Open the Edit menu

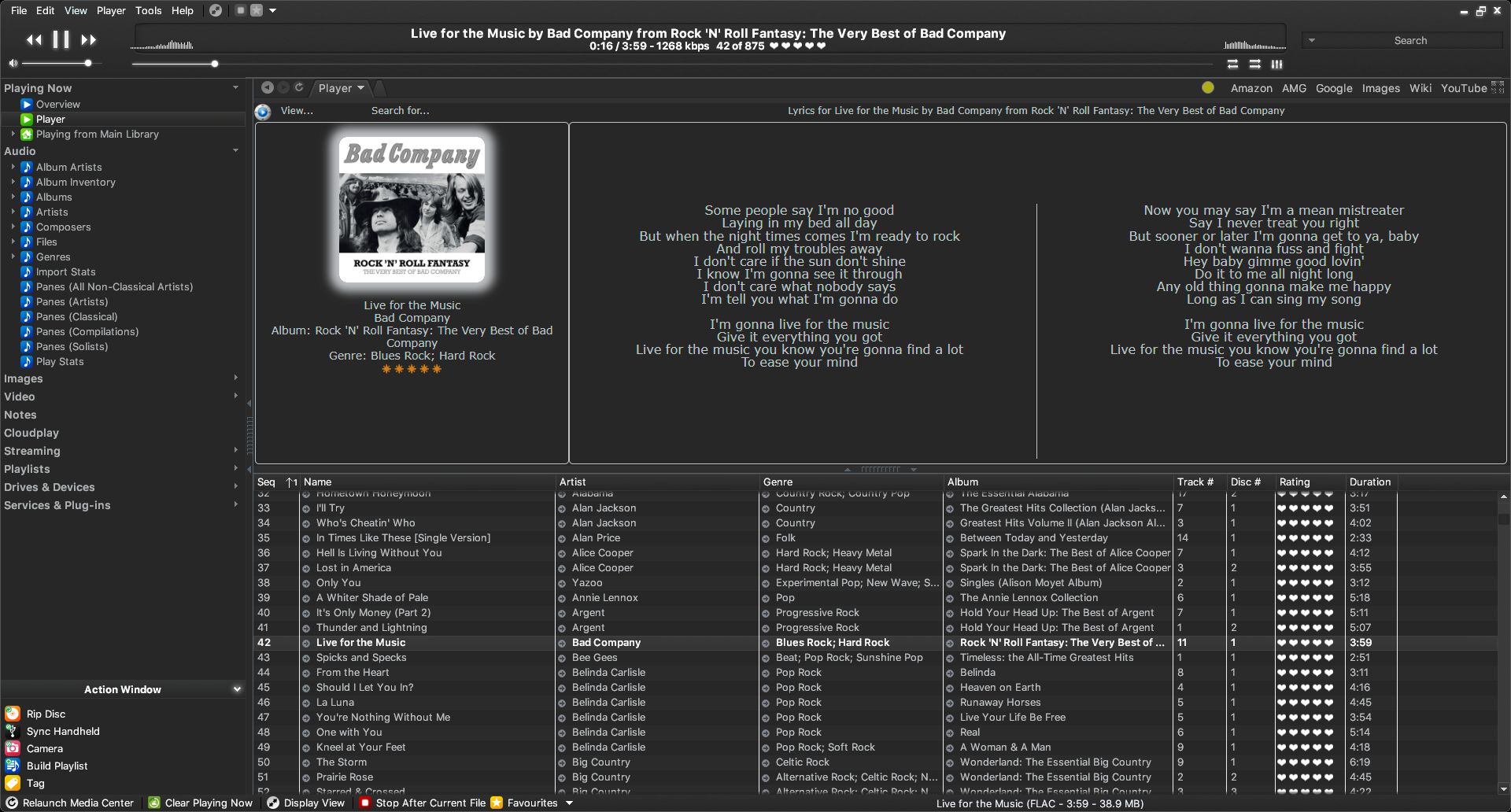tap(46, 10)
